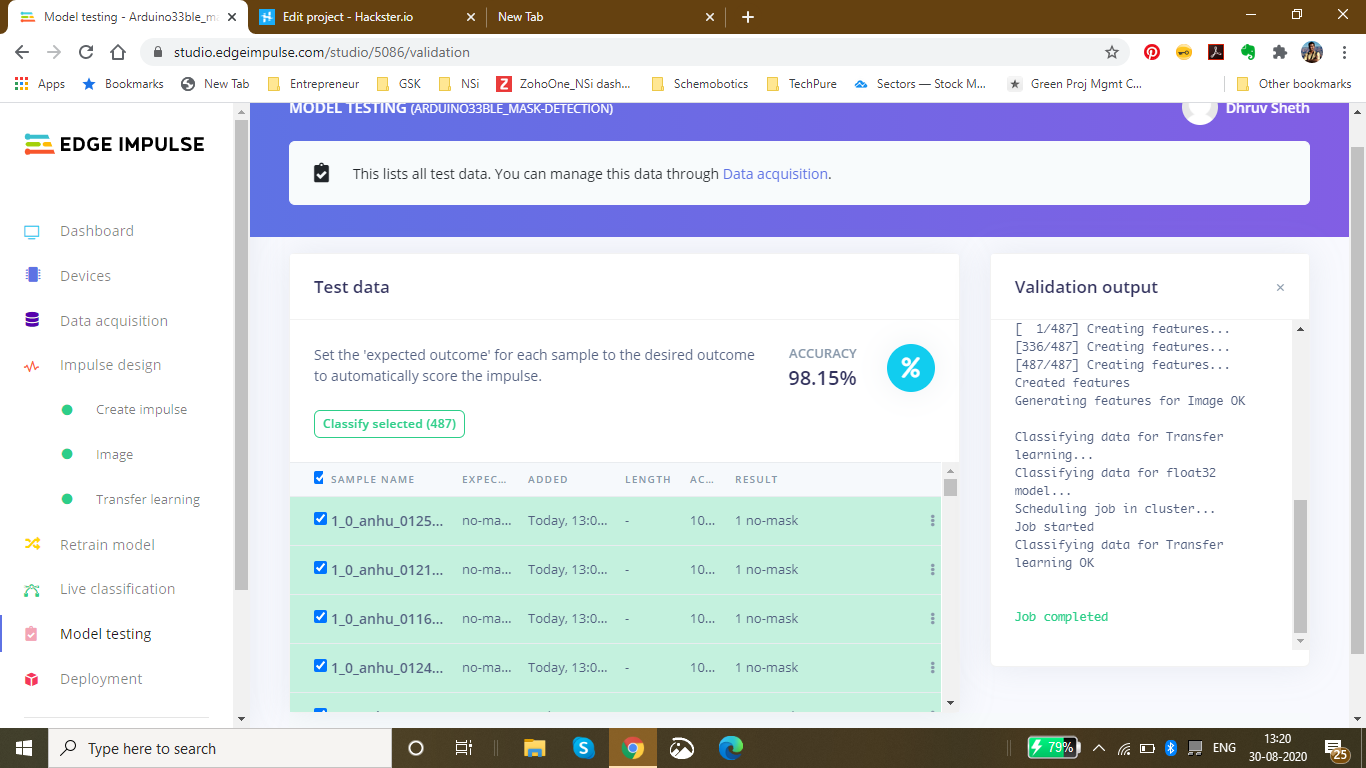Uncheck the 1_0_anhu_0116 sample checkbox

[x=320, y=617]
